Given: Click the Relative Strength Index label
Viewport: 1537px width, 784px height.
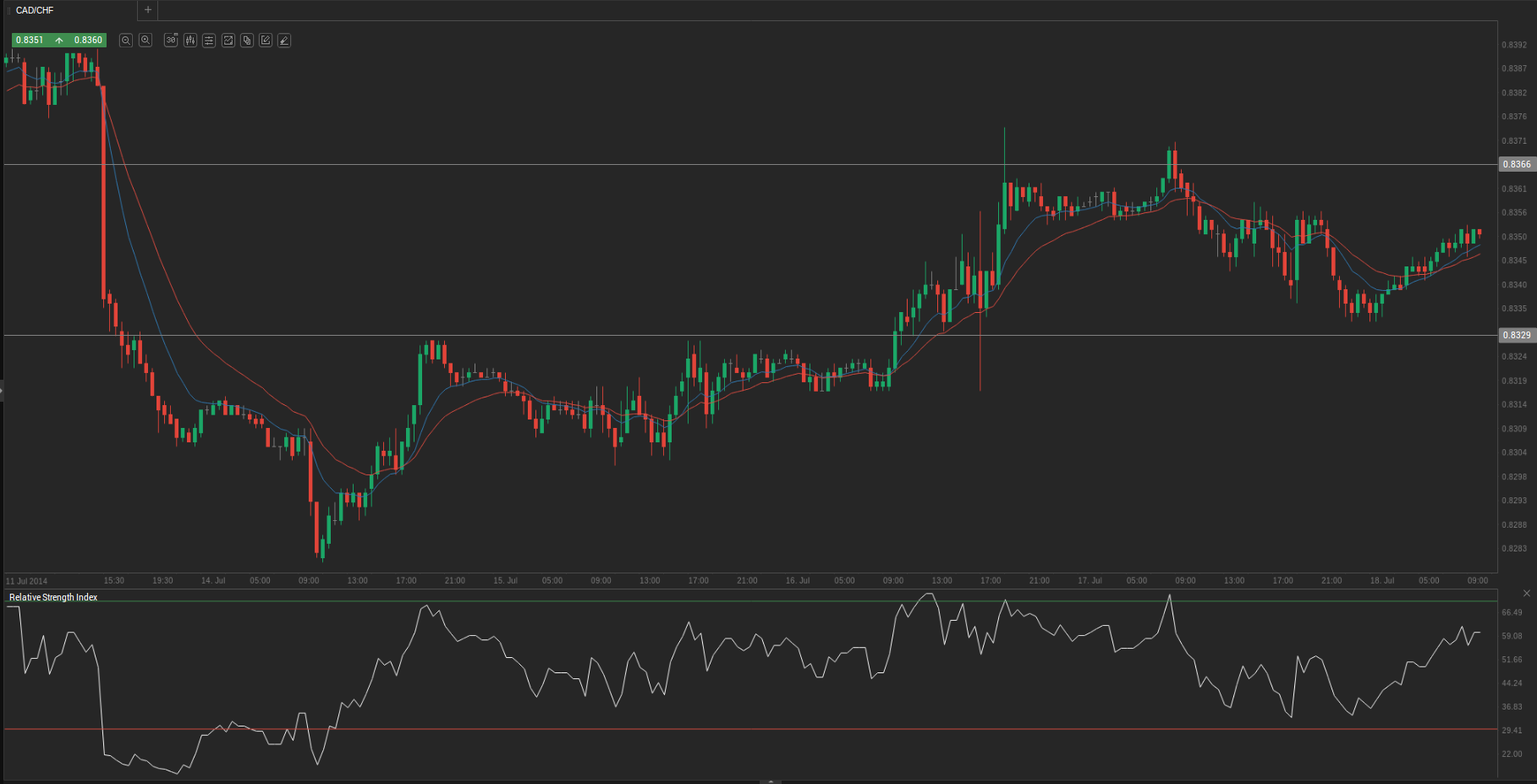Looking at the screenshot, I should point(53,598).
